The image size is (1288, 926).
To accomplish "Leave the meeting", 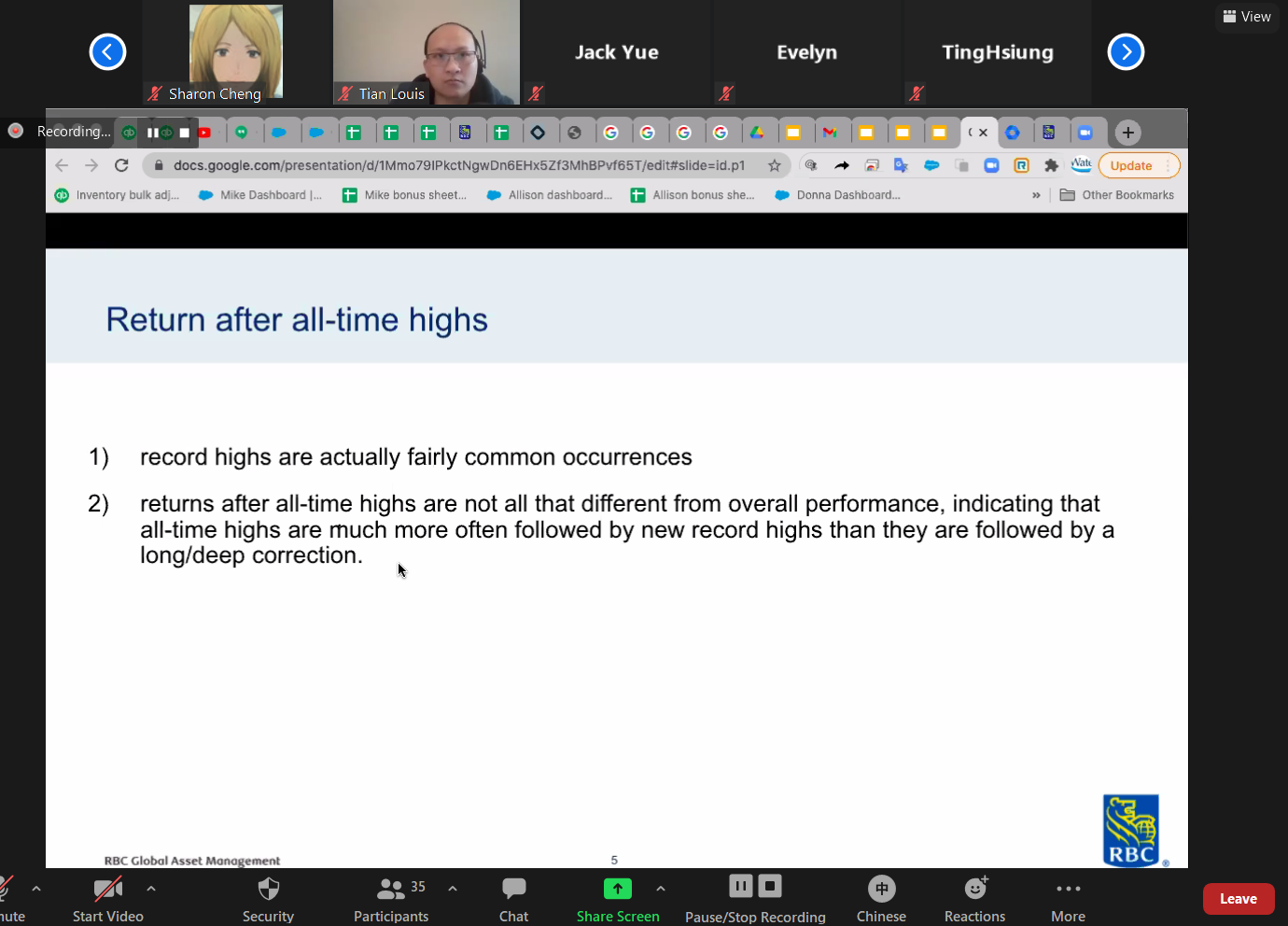I will pyautogui.click(x=1239, y=899).
